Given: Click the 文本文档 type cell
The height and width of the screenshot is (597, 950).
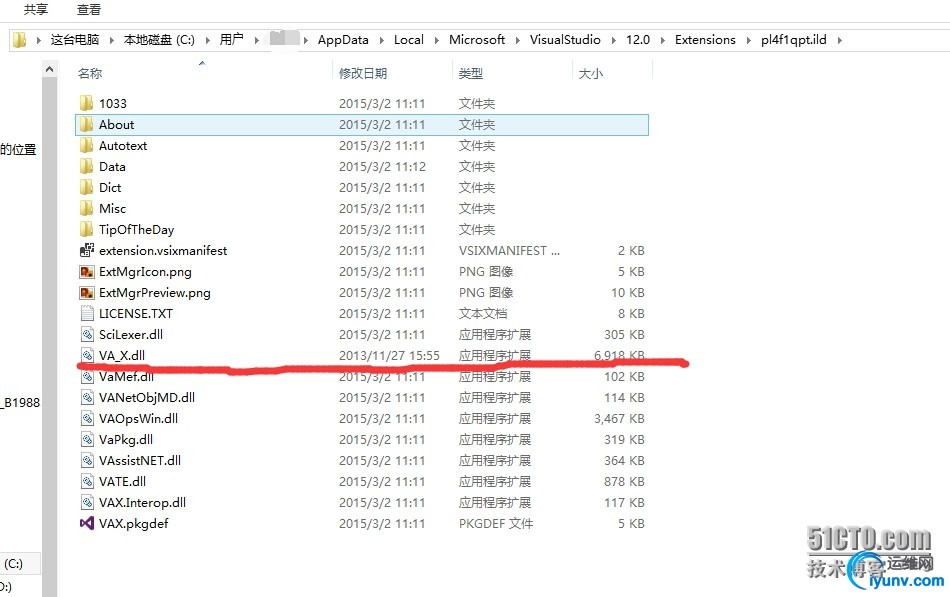Looking at the screenshot, I should (x=482, y=313).
